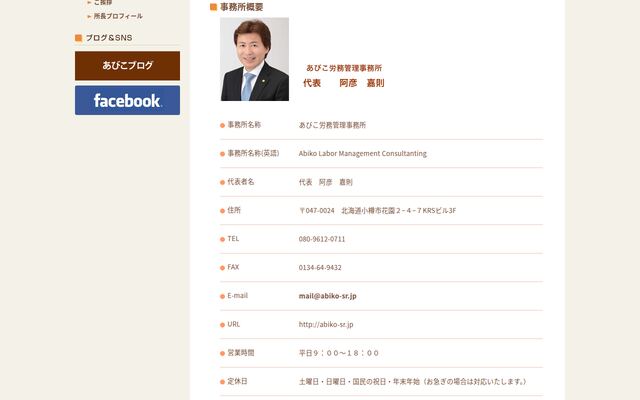The height and width of the screenshot is (400, 640).
Task: Click the 住所 row label
Action: click(234, 211)
